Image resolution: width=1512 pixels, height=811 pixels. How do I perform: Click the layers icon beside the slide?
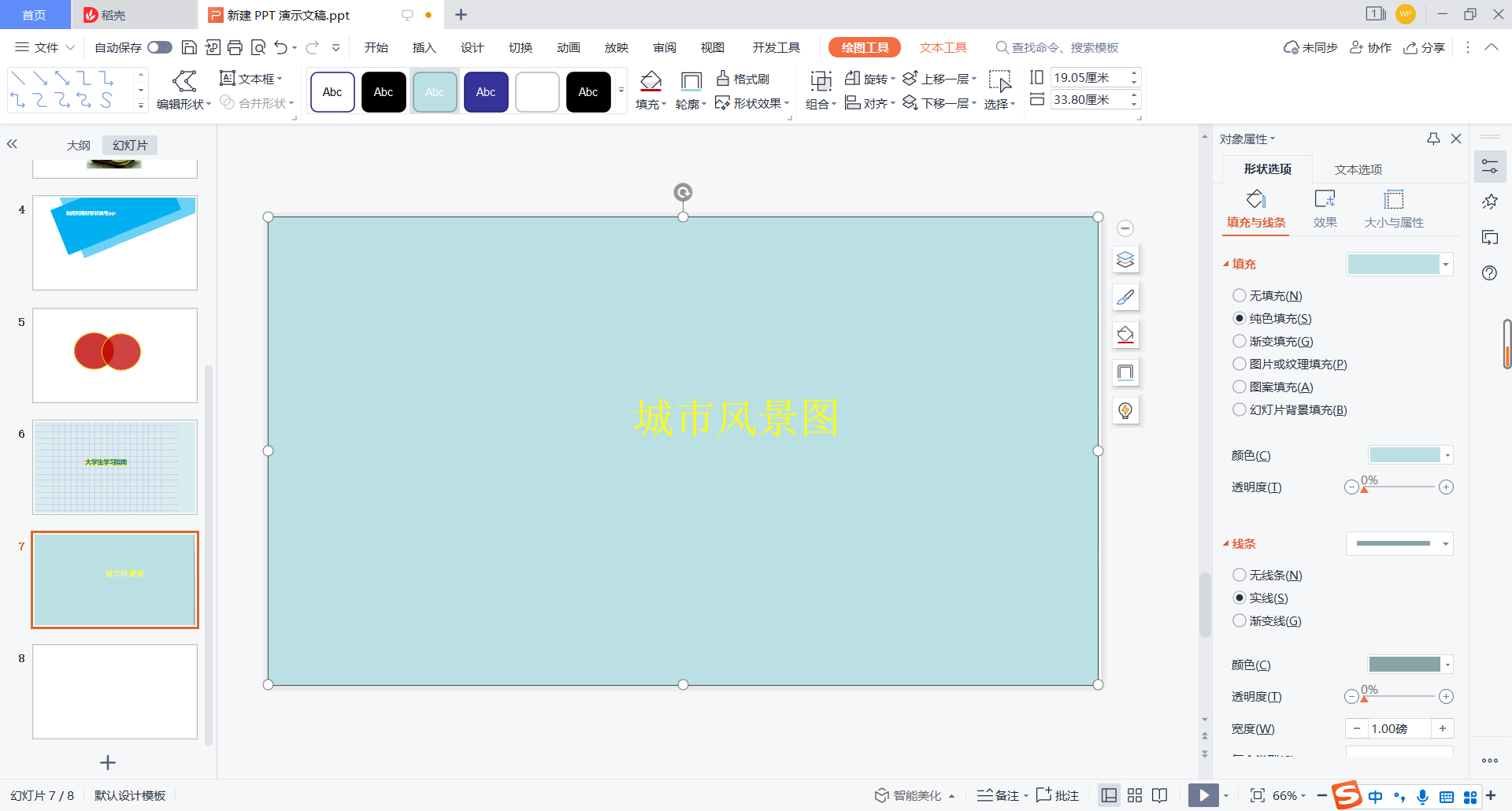click(1125, 260)
